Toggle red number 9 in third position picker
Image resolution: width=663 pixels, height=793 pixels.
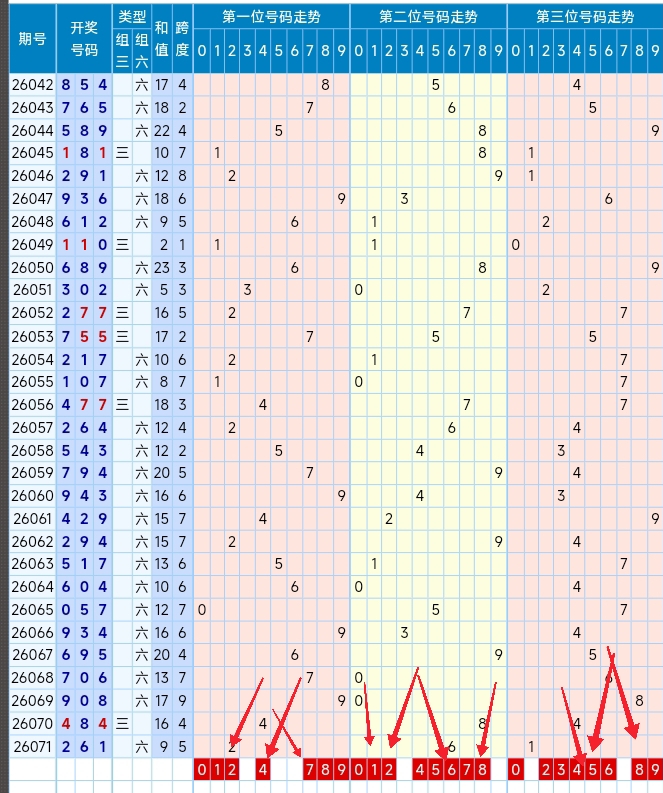coord(654,770)
